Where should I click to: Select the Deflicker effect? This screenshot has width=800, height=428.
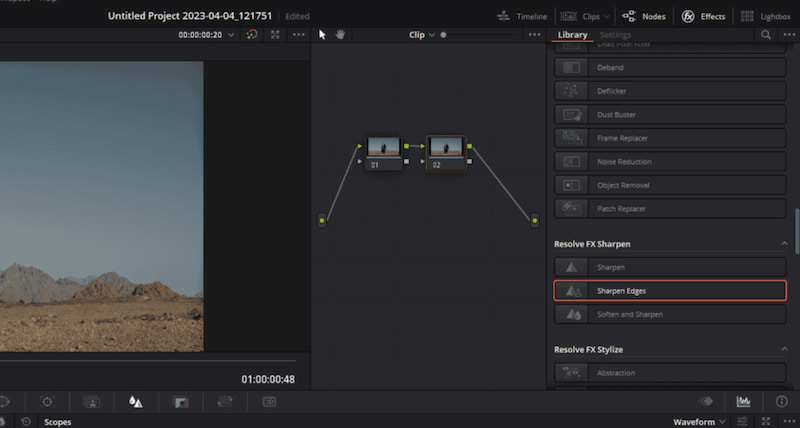(x=670, y=91)
